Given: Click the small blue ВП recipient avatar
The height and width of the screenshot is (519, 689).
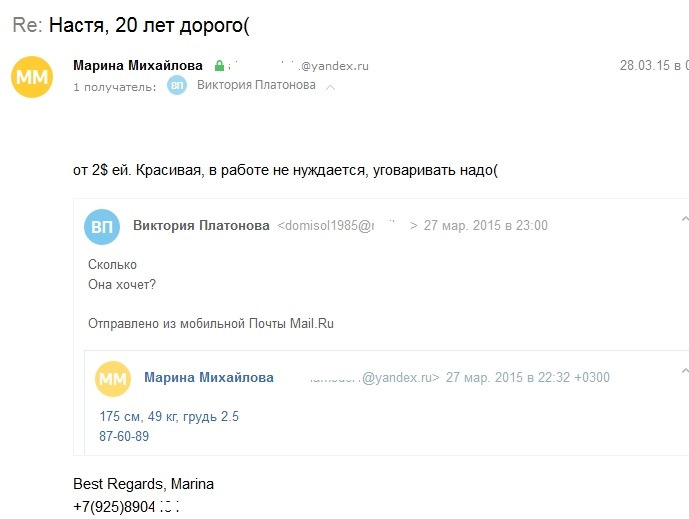Looking at the screenshot, I should tap(177, 85).
